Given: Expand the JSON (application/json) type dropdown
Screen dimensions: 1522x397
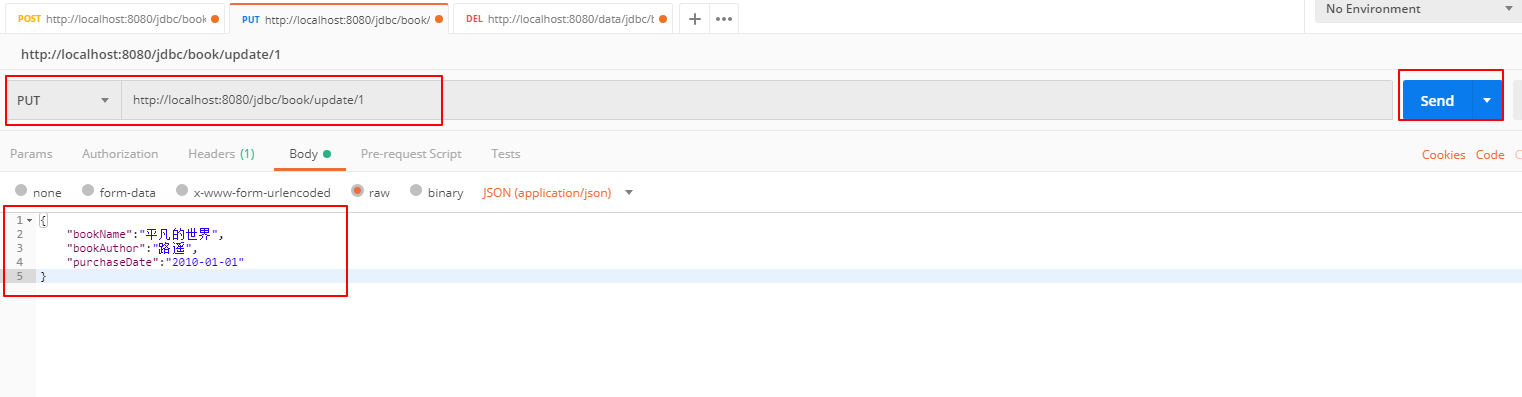Looking at the screenshot, I should 558,192.
